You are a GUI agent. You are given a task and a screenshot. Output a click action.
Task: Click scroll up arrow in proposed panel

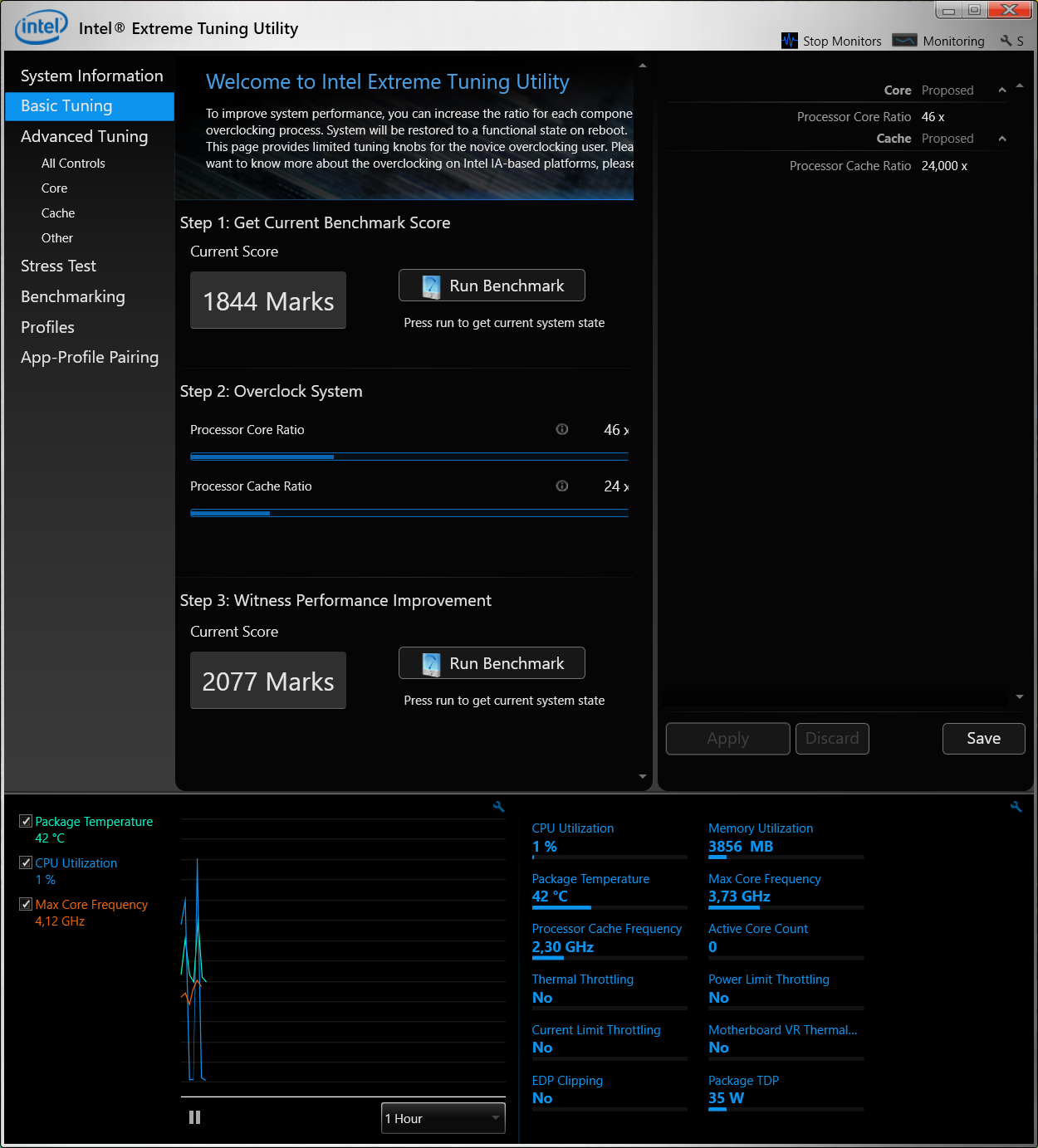[x=1020, y=85]
